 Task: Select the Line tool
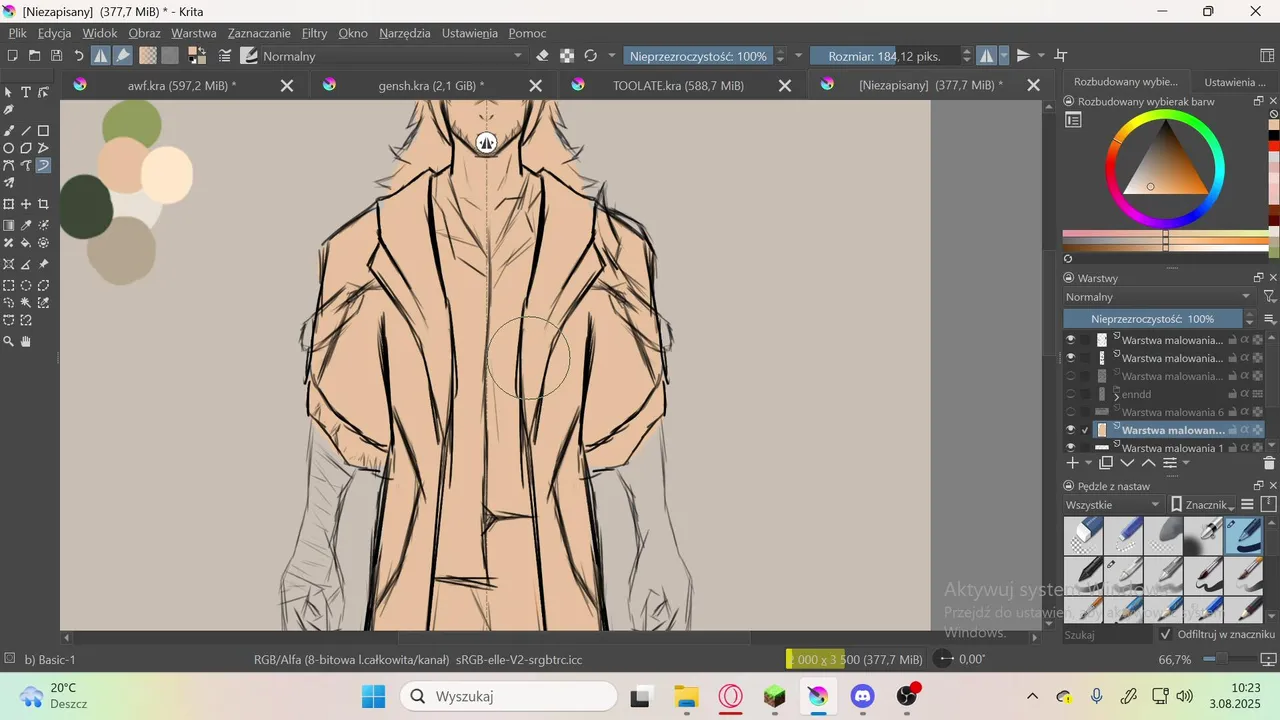[x=26, y=131]
